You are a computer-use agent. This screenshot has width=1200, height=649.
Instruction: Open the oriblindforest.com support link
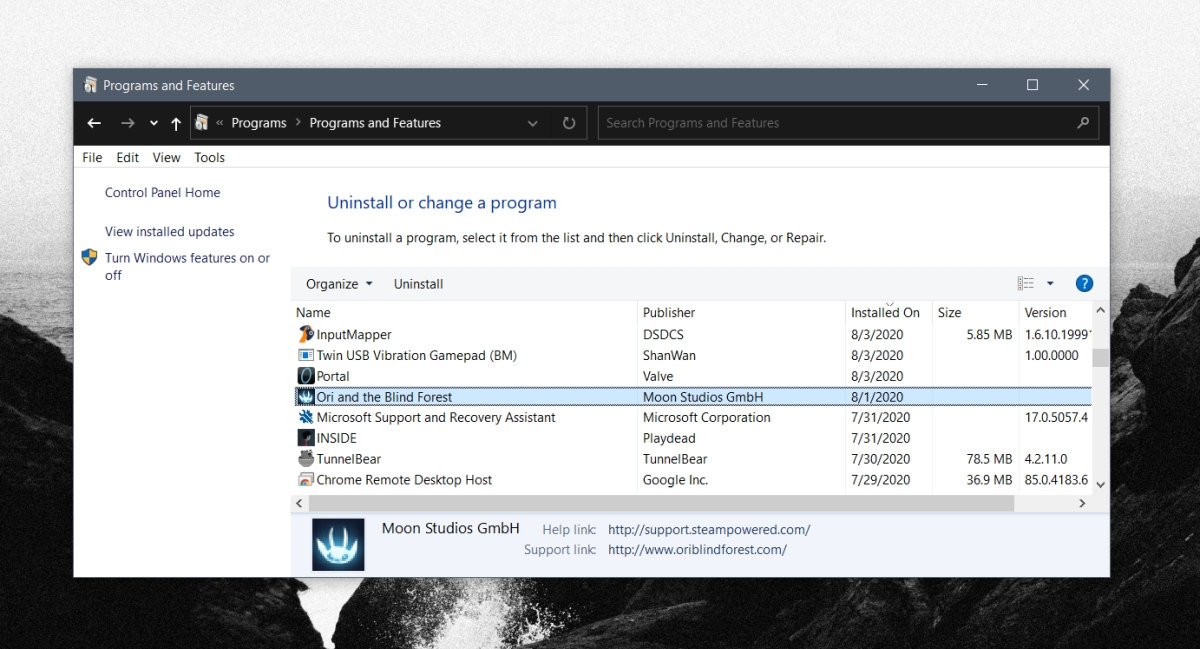[698, 549]
